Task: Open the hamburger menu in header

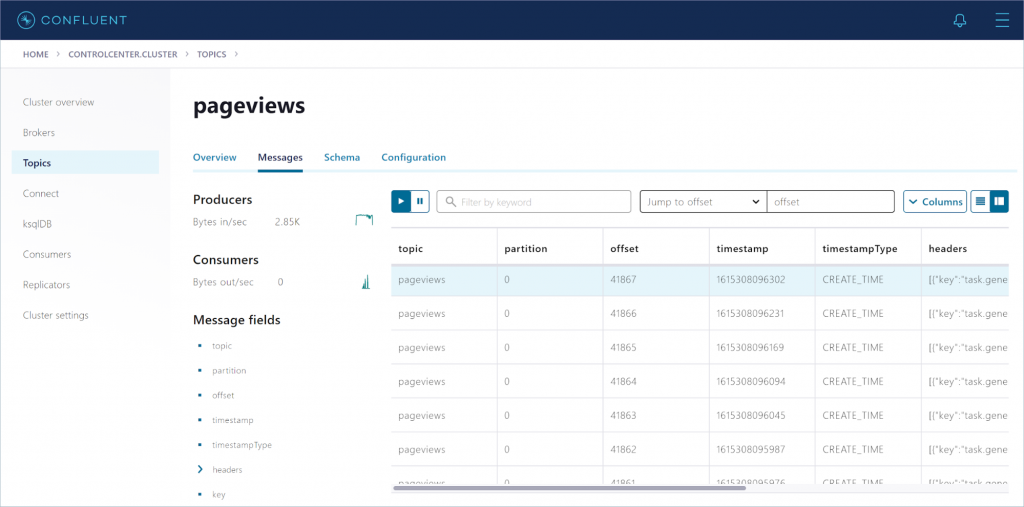Action: pos(1002,20)
